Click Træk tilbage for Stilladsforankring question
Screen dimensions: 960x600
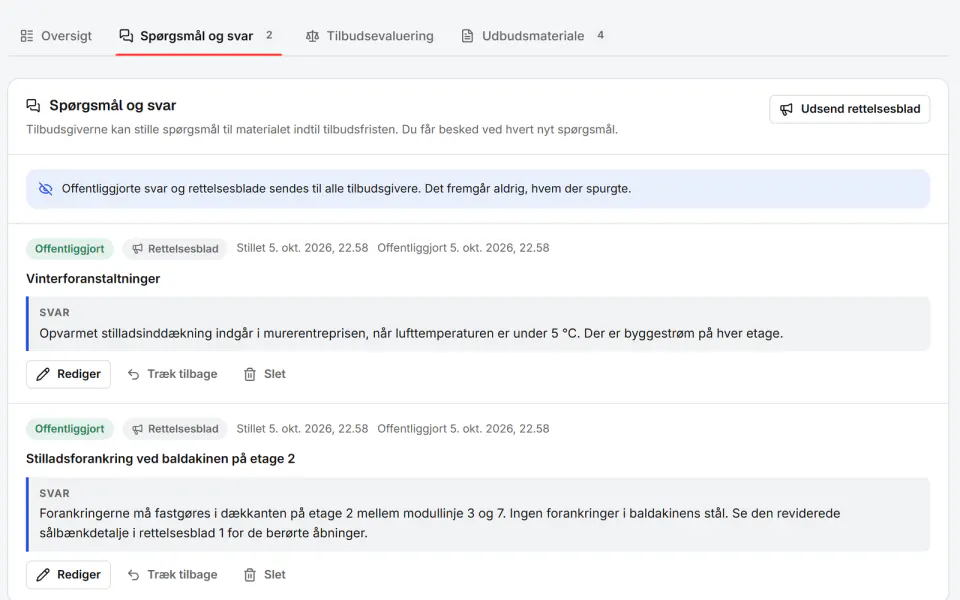172,575
